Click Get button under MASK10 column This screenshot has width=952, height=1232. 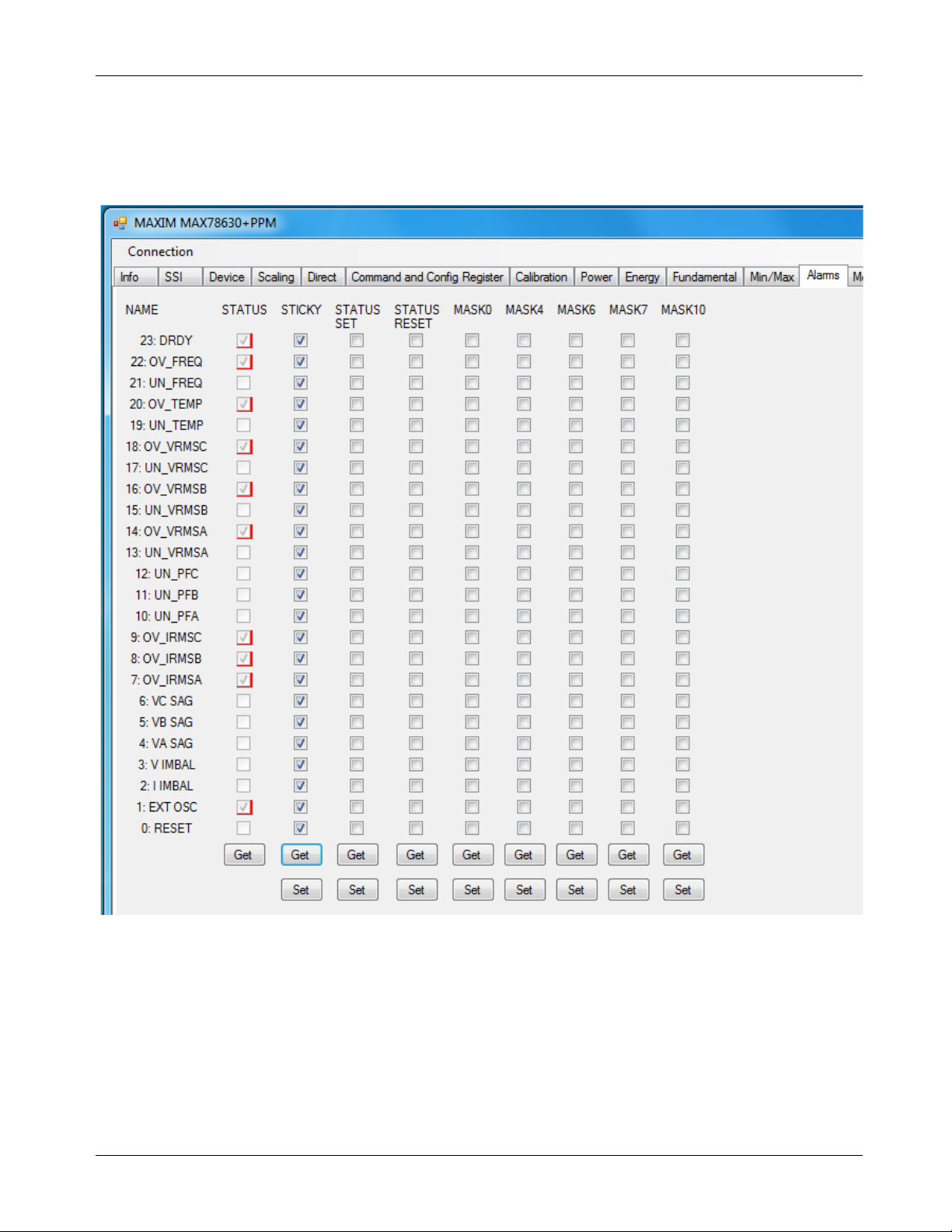pos(683,855)
